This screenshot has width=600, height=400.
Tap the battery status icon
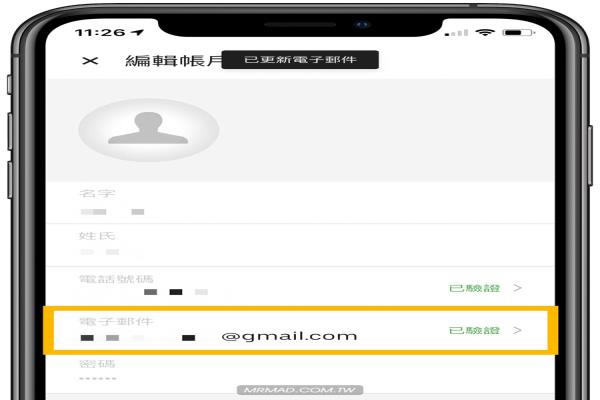(518, 33)
